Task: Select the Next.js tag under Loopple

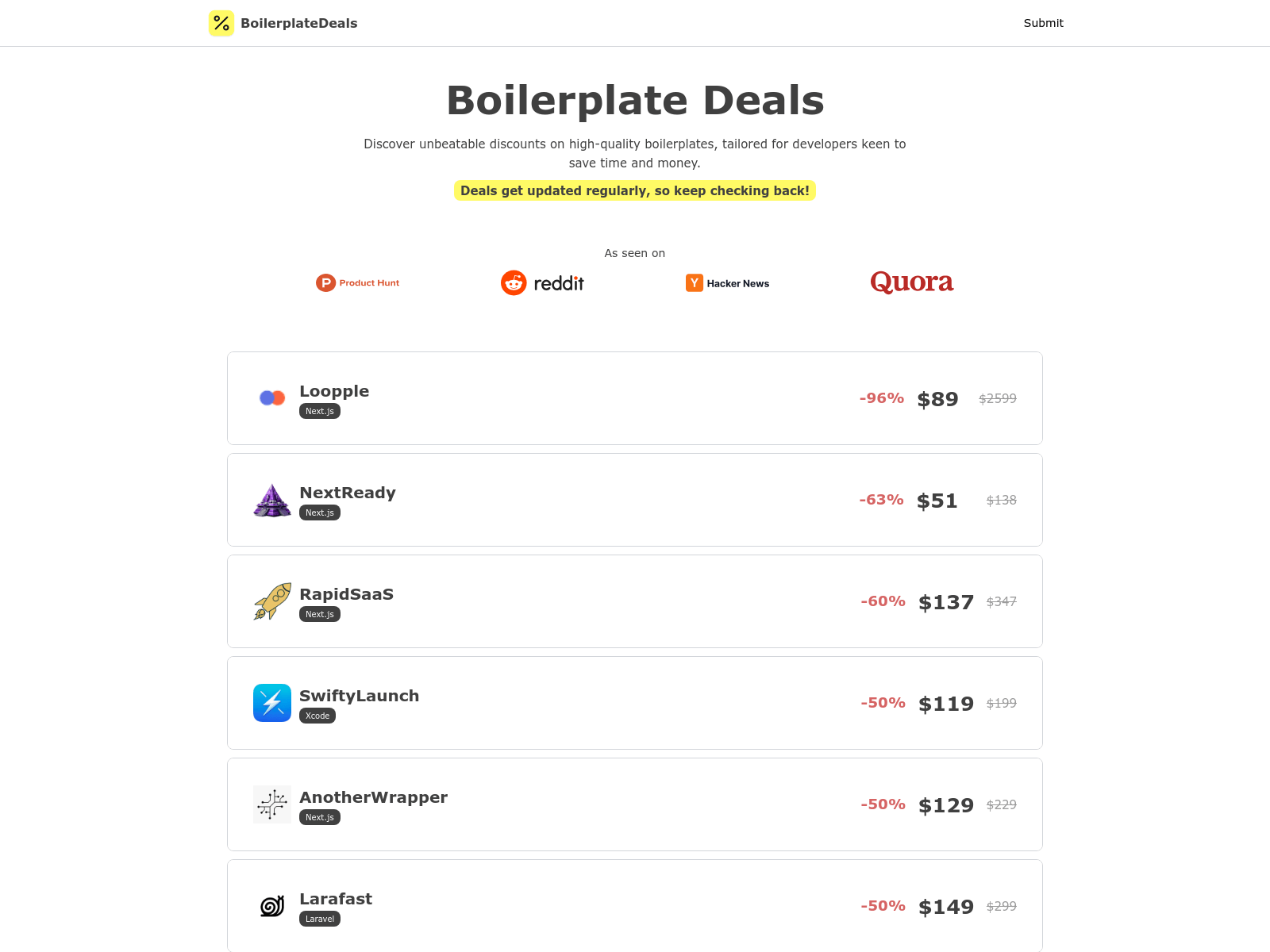Action: click(x=319, y=411)
